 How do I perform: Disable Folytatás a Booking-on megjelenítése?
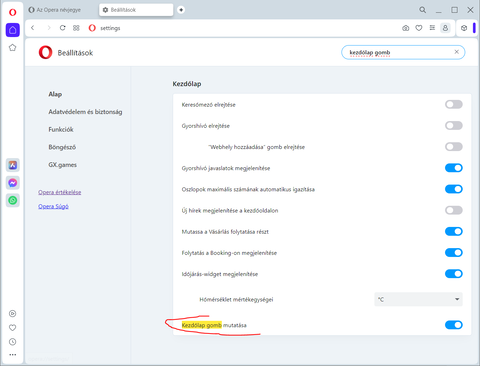pos(454,253)
